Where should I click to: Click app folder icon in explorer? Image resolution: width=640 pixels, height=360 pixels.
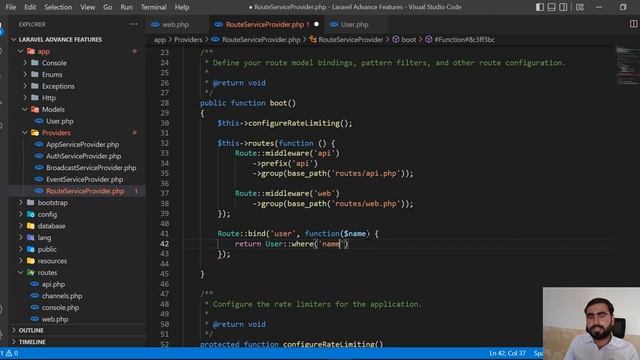tap(31, 51)
